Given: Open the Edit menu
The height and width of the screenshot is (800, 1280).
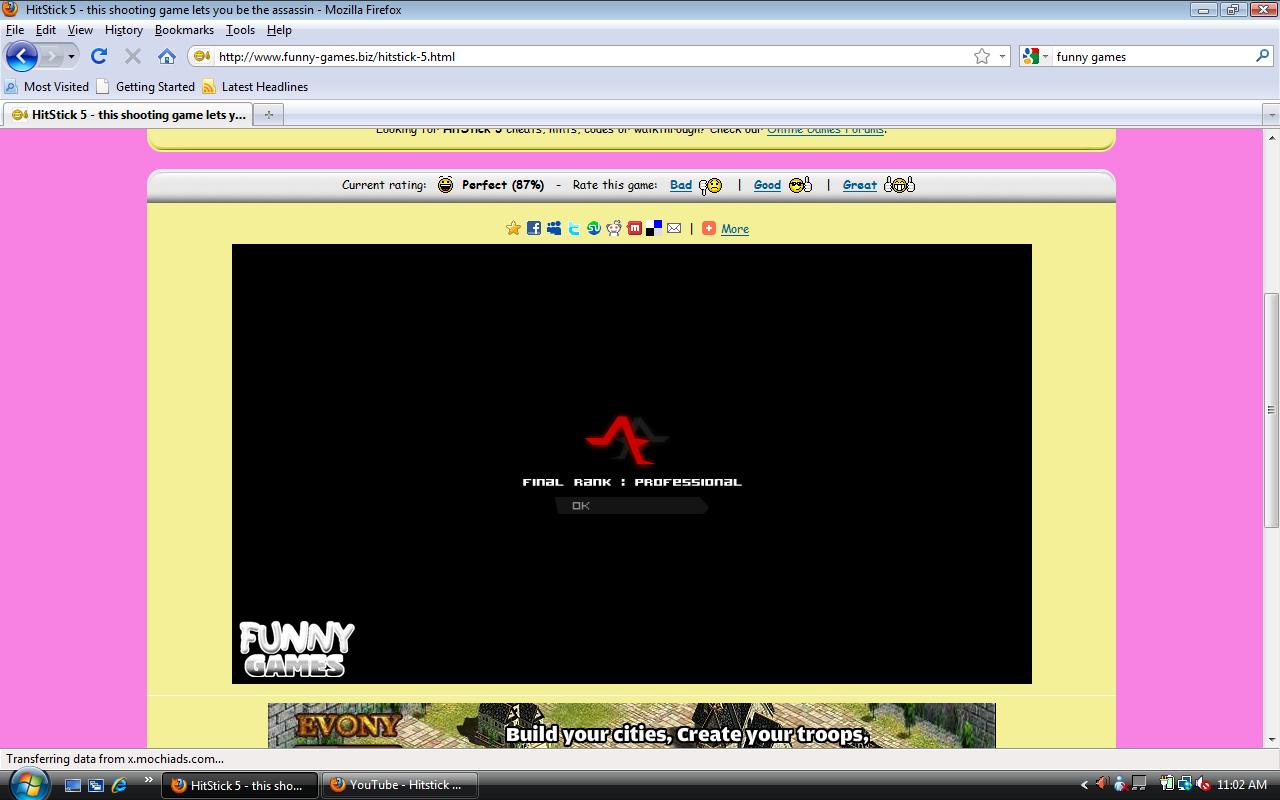Looking at the screenshot, I should point(46,30).
